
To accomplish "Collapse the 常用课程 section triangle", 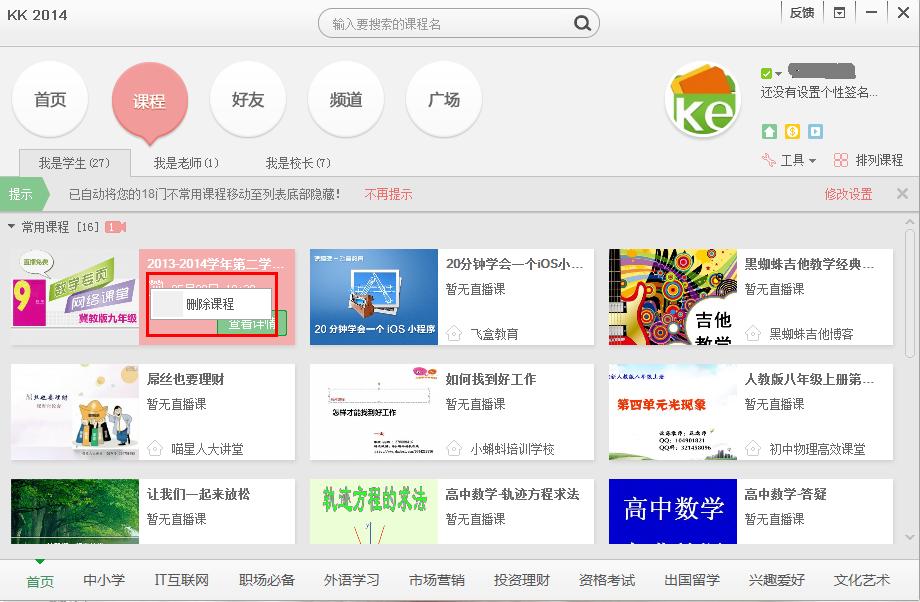I will [11, 226].
